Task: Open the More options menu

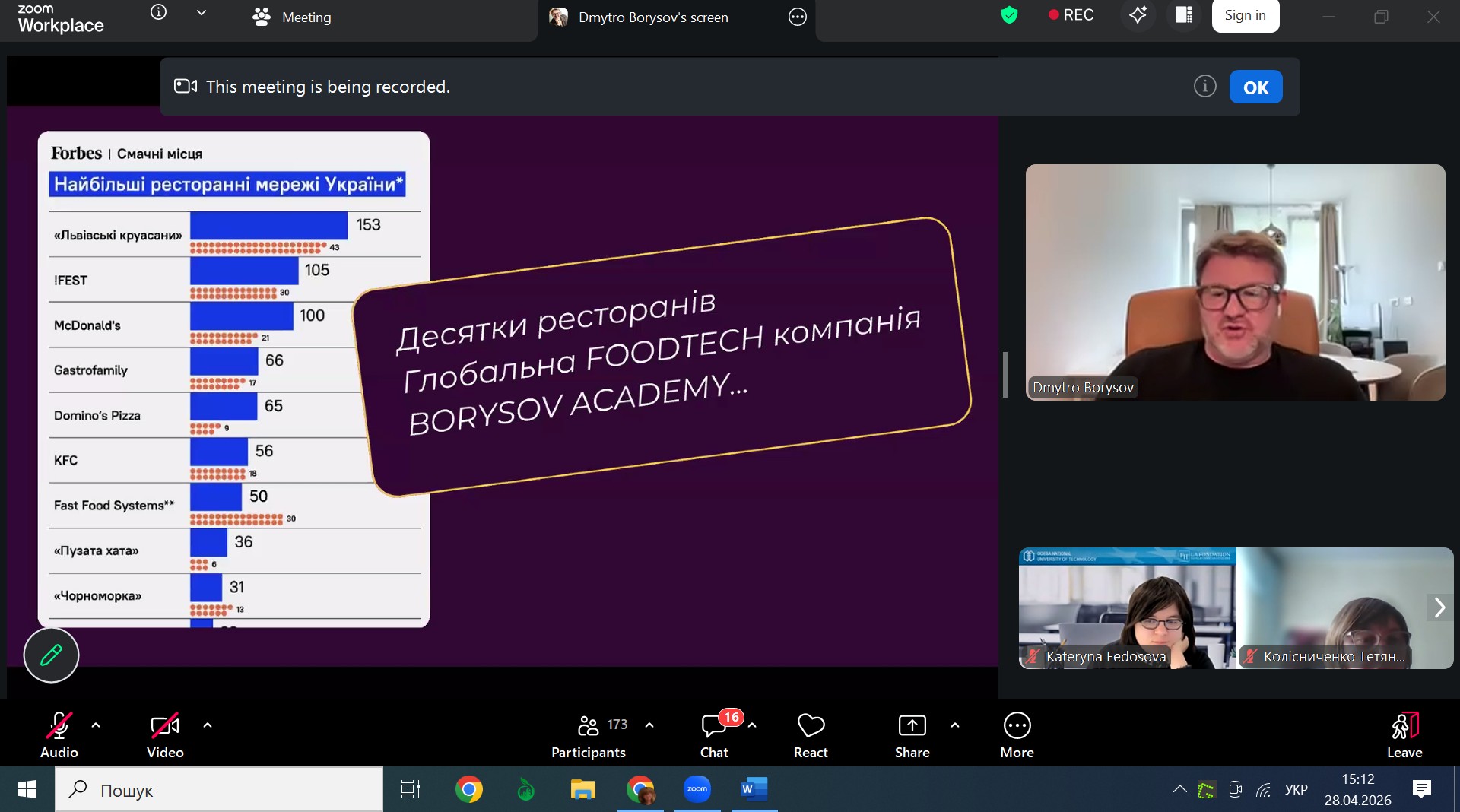Action: (x=1017, y=735)
